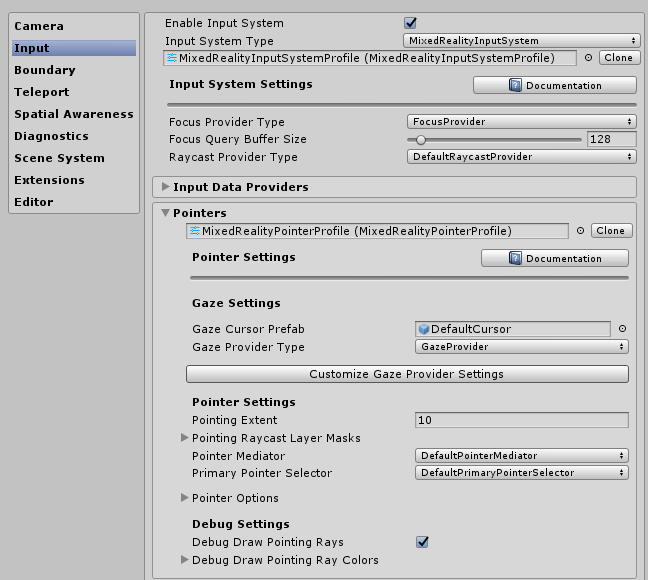Click Customize Gaze Provider Settings button
Image resolution: width=648 pixels, height=580 pixels.
(x=407, y=374)
